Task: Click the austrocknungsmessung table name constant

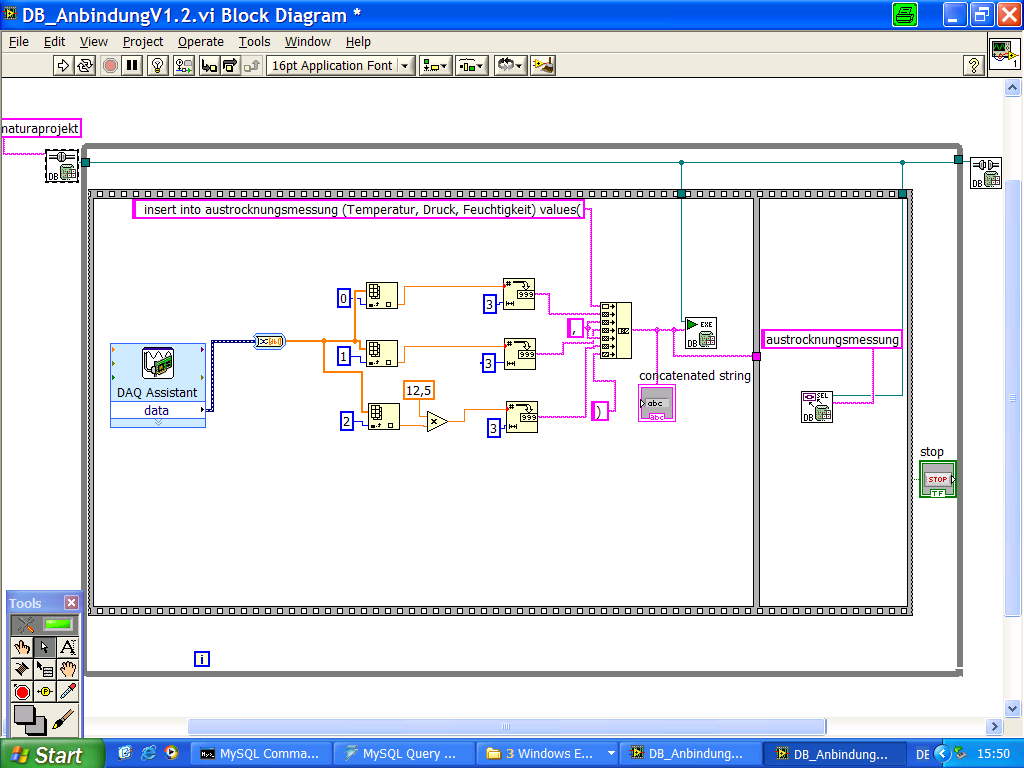Action: point(832,340)
